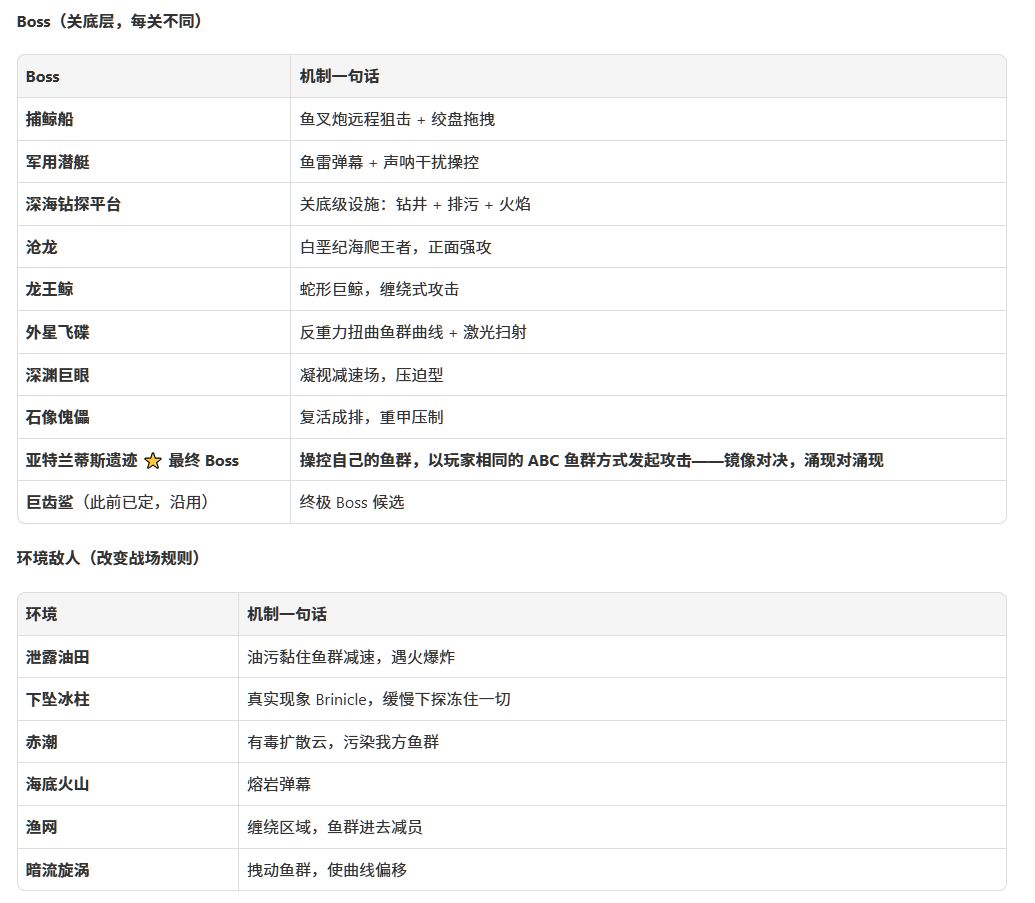Viewport: 1035px width, 903px height.
Task: Click the 环境敌人（改变战场规则）heading
Action: (108, 558)
